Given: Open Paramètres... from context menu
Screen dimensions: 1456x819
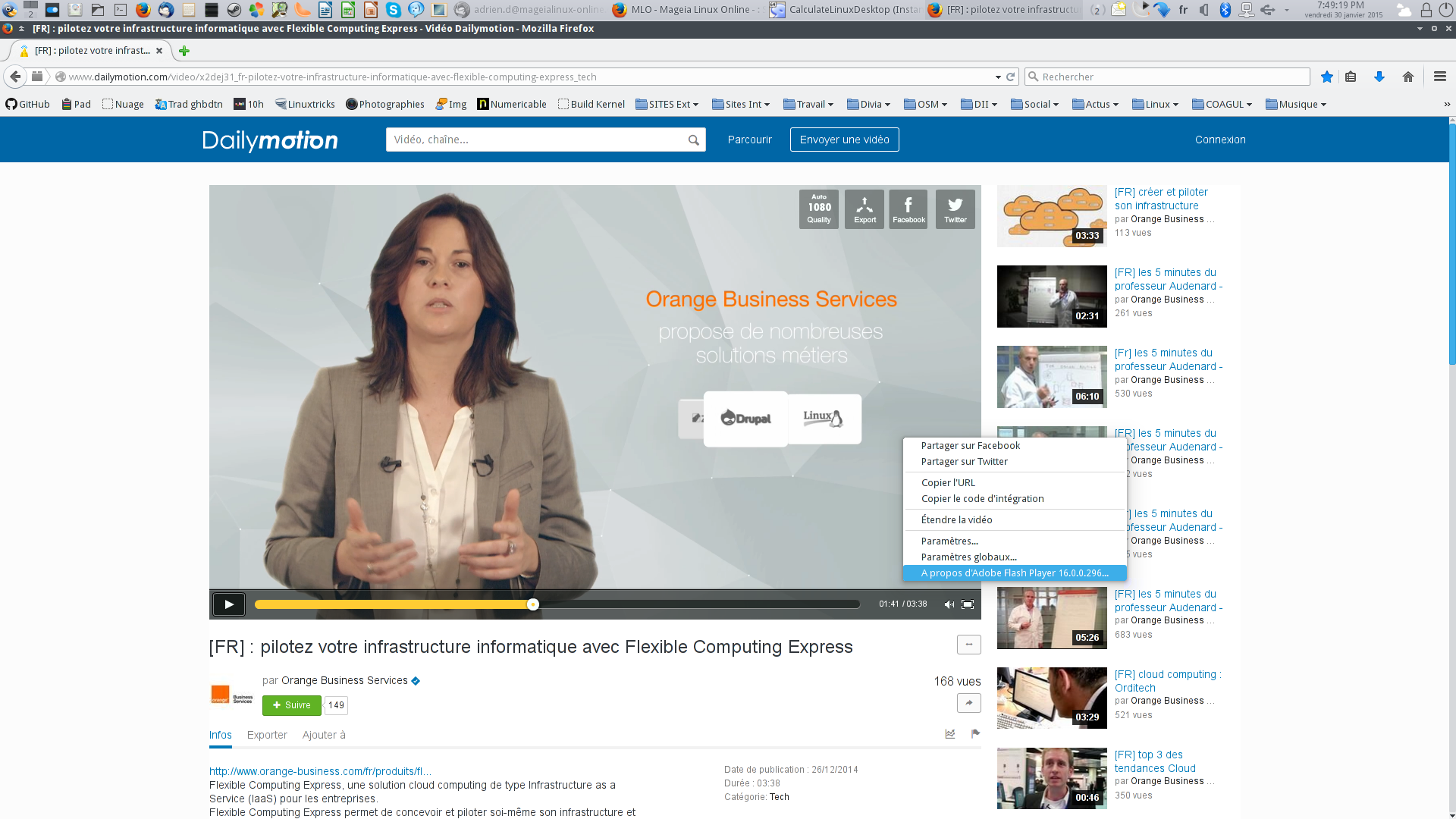Looking at the screenshot, I should tap(1015, 541).
